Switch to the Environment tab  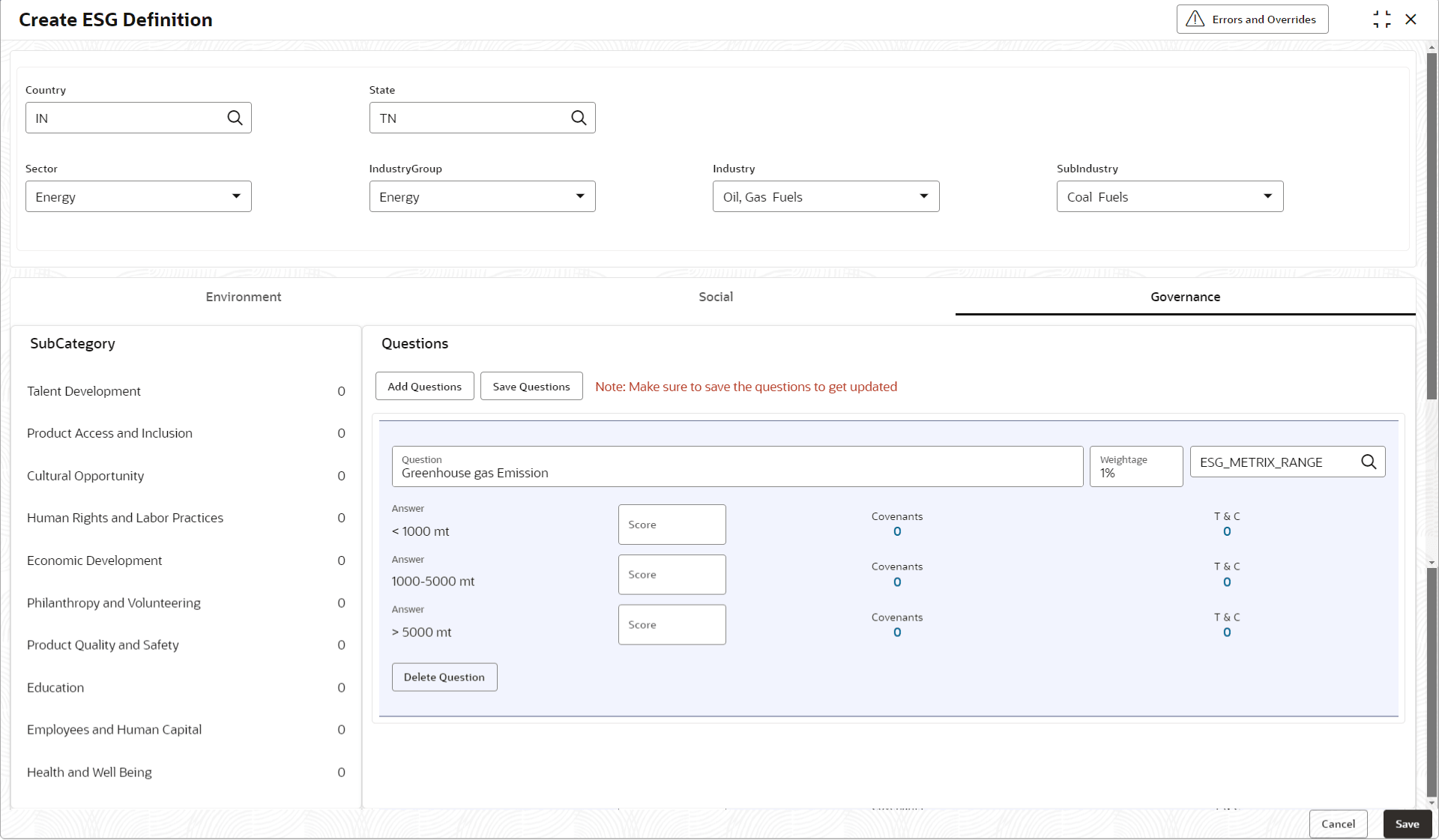pyautogui.click(x=244, y=297)
